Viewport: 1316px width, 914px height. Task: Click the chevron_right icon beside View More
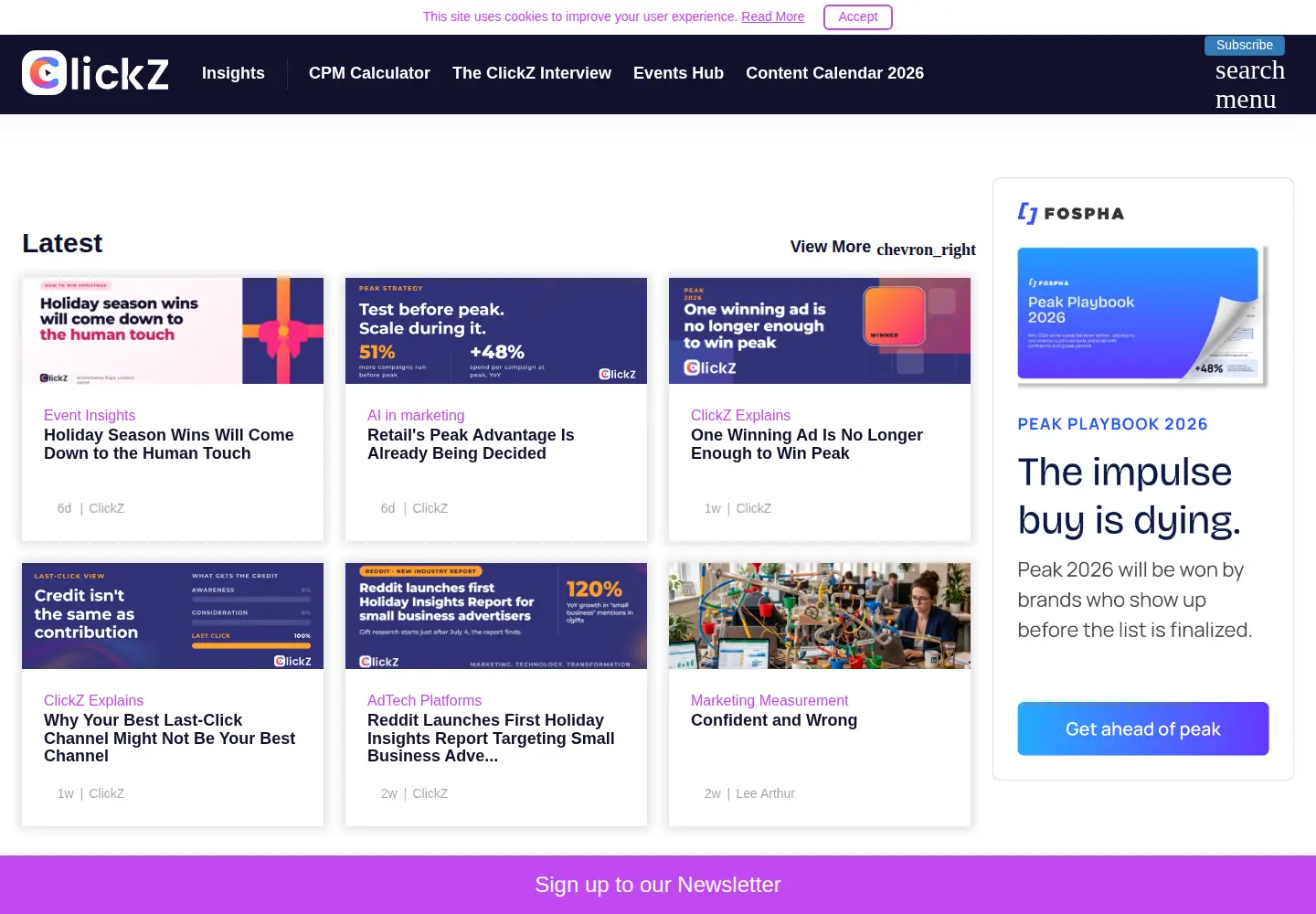point(926,250)
